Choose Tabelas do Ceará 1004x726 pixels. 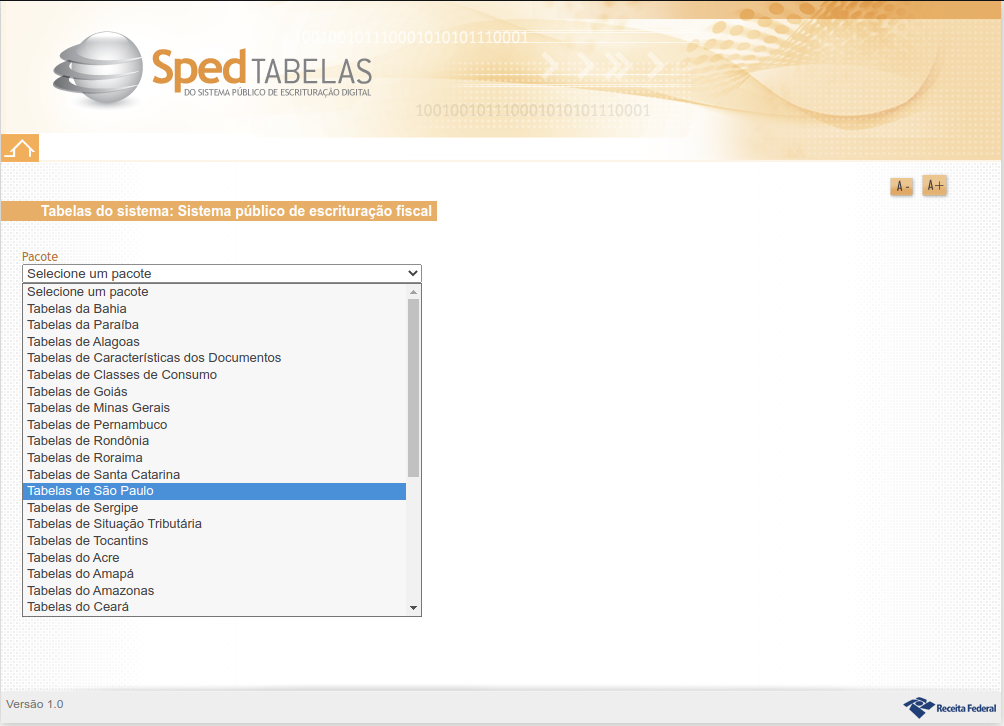point(215,607)
